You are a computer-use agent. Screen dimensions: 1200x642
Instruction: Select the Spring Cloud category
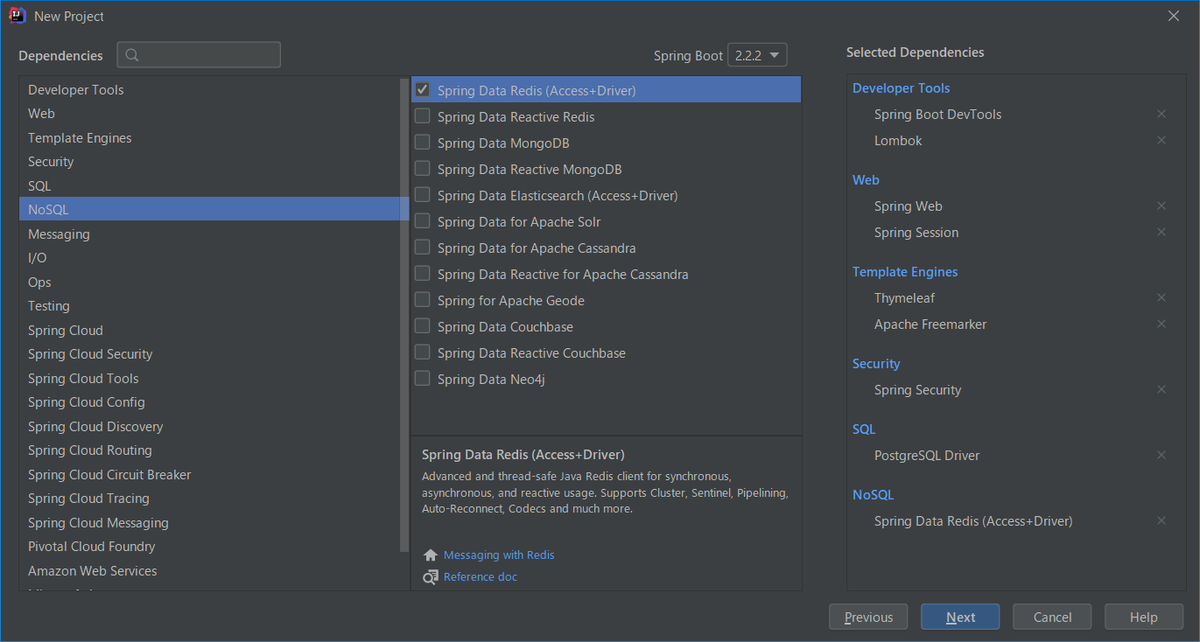(209, 330)
